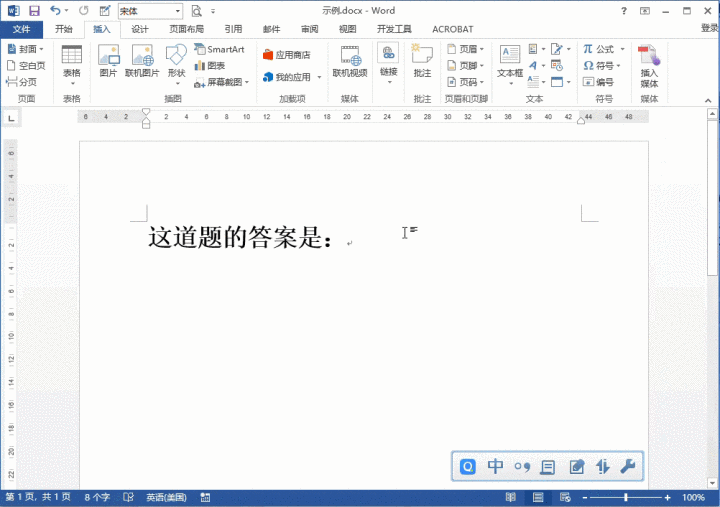Insert a picture with the 图片 button
Image resolution: width=720 pixels, height=507 pixels.
coord(108,61)
